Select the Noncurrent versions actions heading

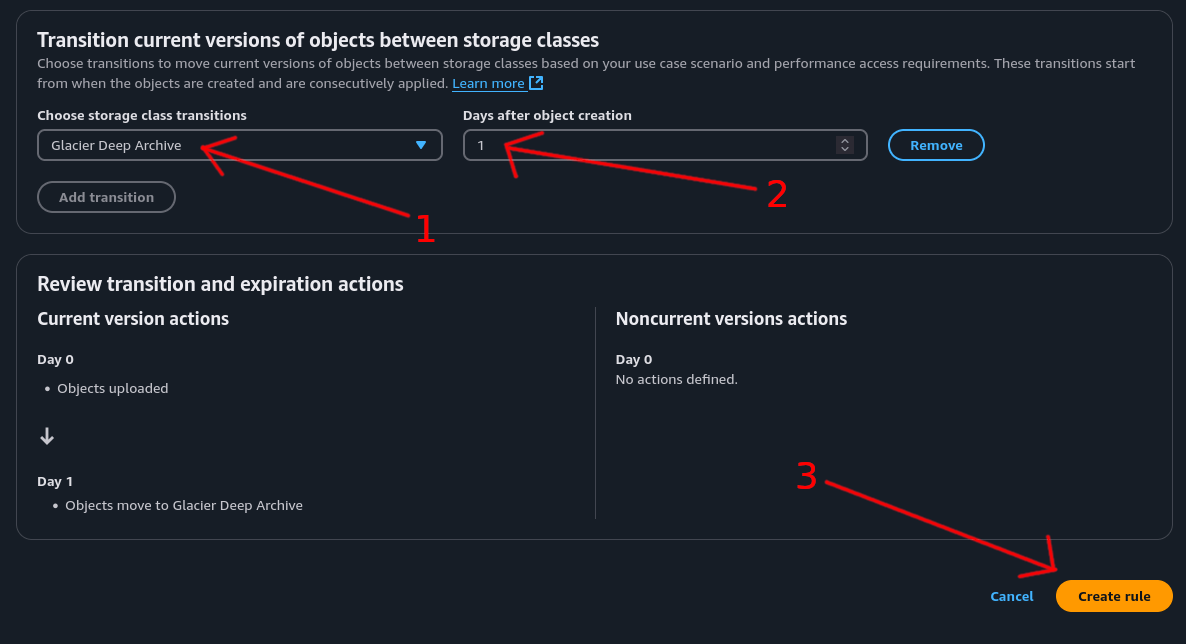point(731,319)
